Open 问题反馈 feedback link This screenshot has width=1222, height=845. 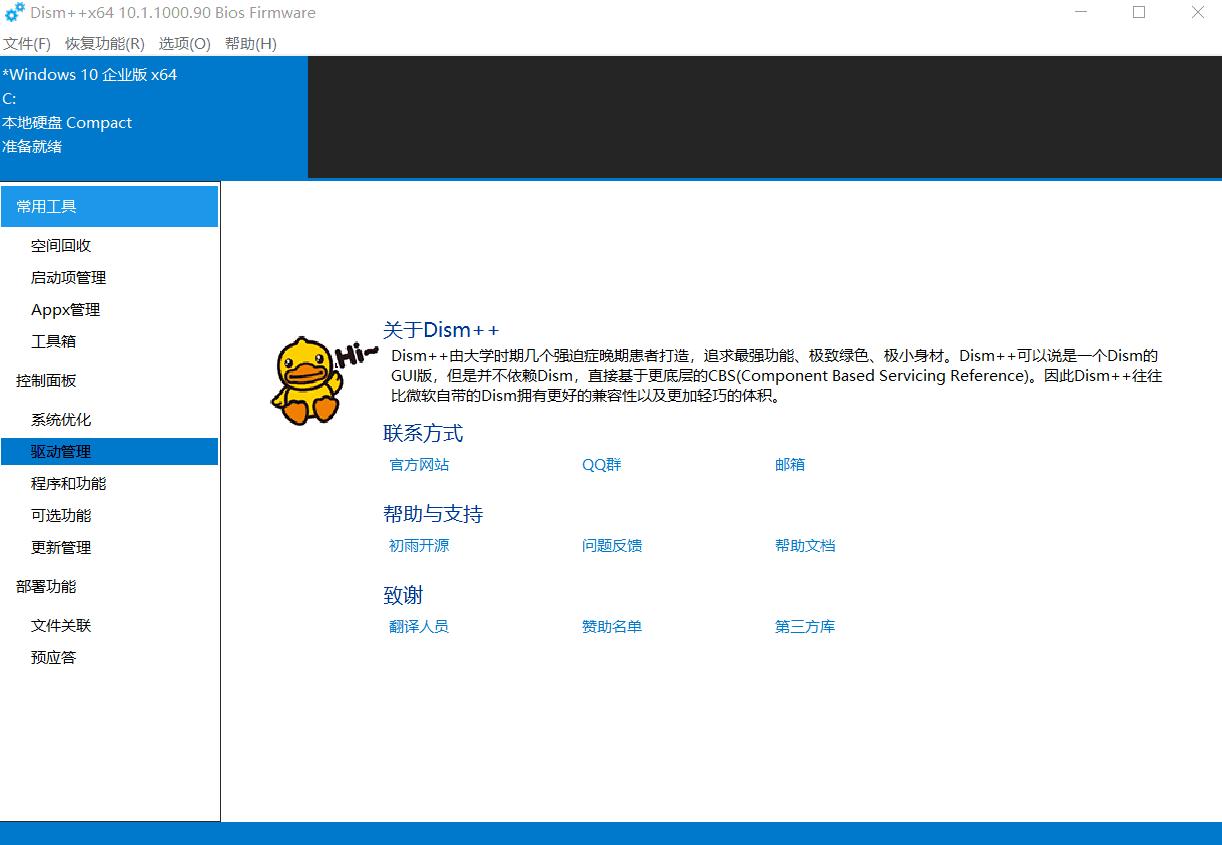[x=611, y=545]
